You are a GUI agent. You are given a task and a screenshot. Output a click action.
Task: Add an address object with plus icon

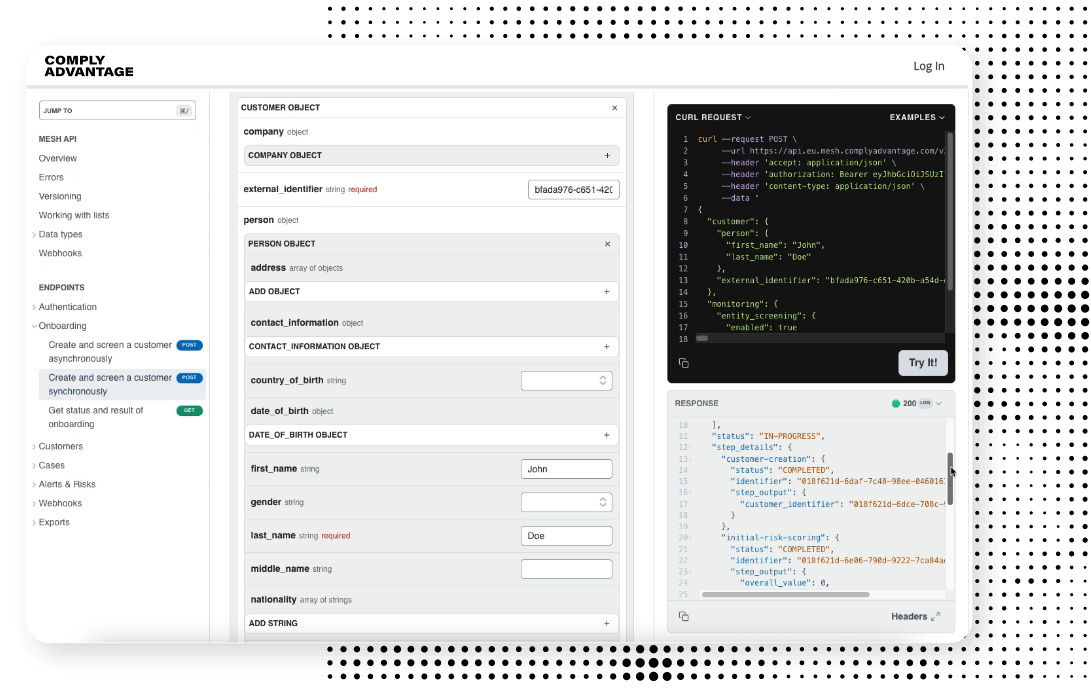point(607,291)
